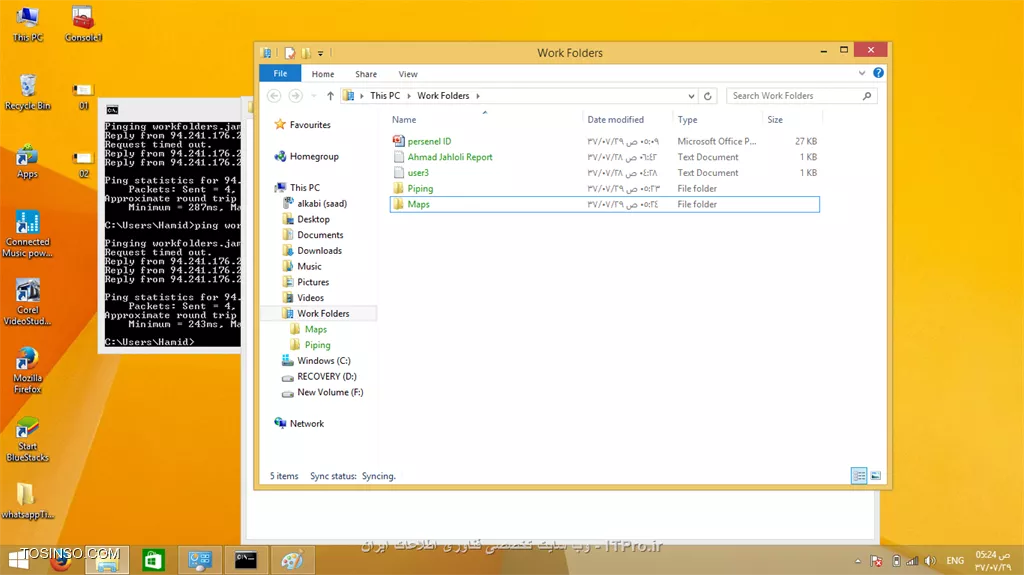Click the Properties quick access icon
The width and height of the screenshot is (1024, 575).
(290, 53)
